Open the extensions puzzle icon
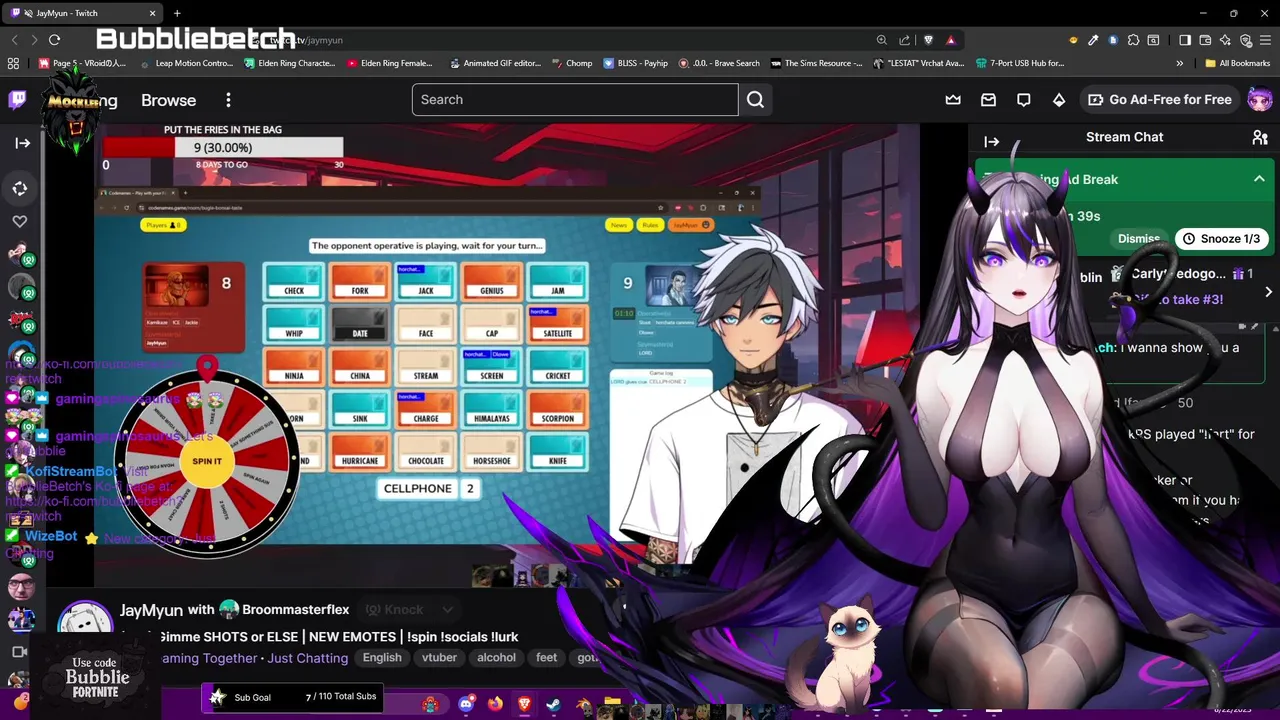This screenshot has height=720, width=1280. (x=1133, y=40)
